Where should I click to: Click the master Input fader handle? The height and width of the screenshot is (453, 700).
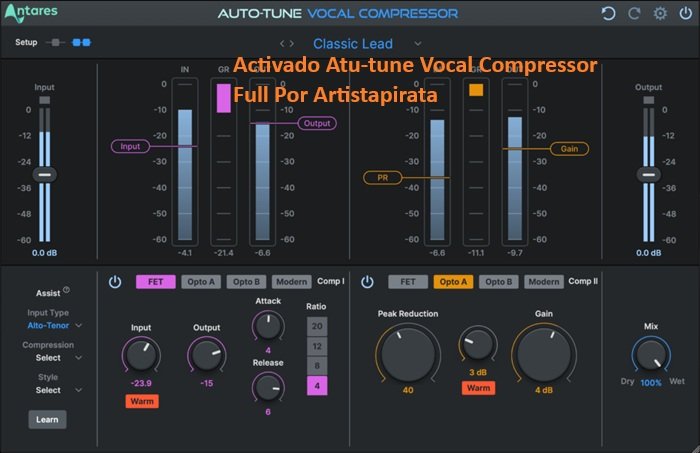point(45,175)
